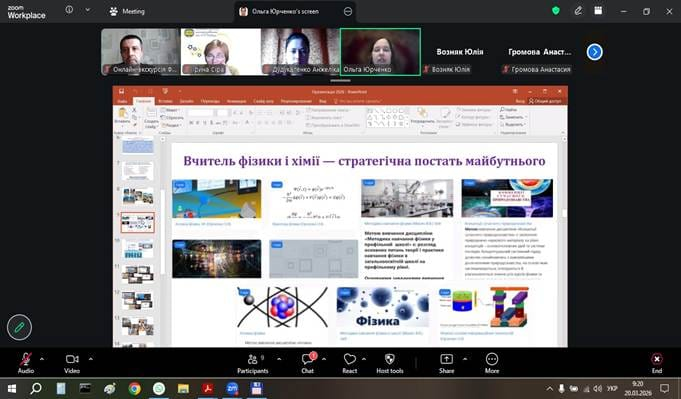Open Host tools
Viewport: 681px width, 399px height.
tap(390, 363)
